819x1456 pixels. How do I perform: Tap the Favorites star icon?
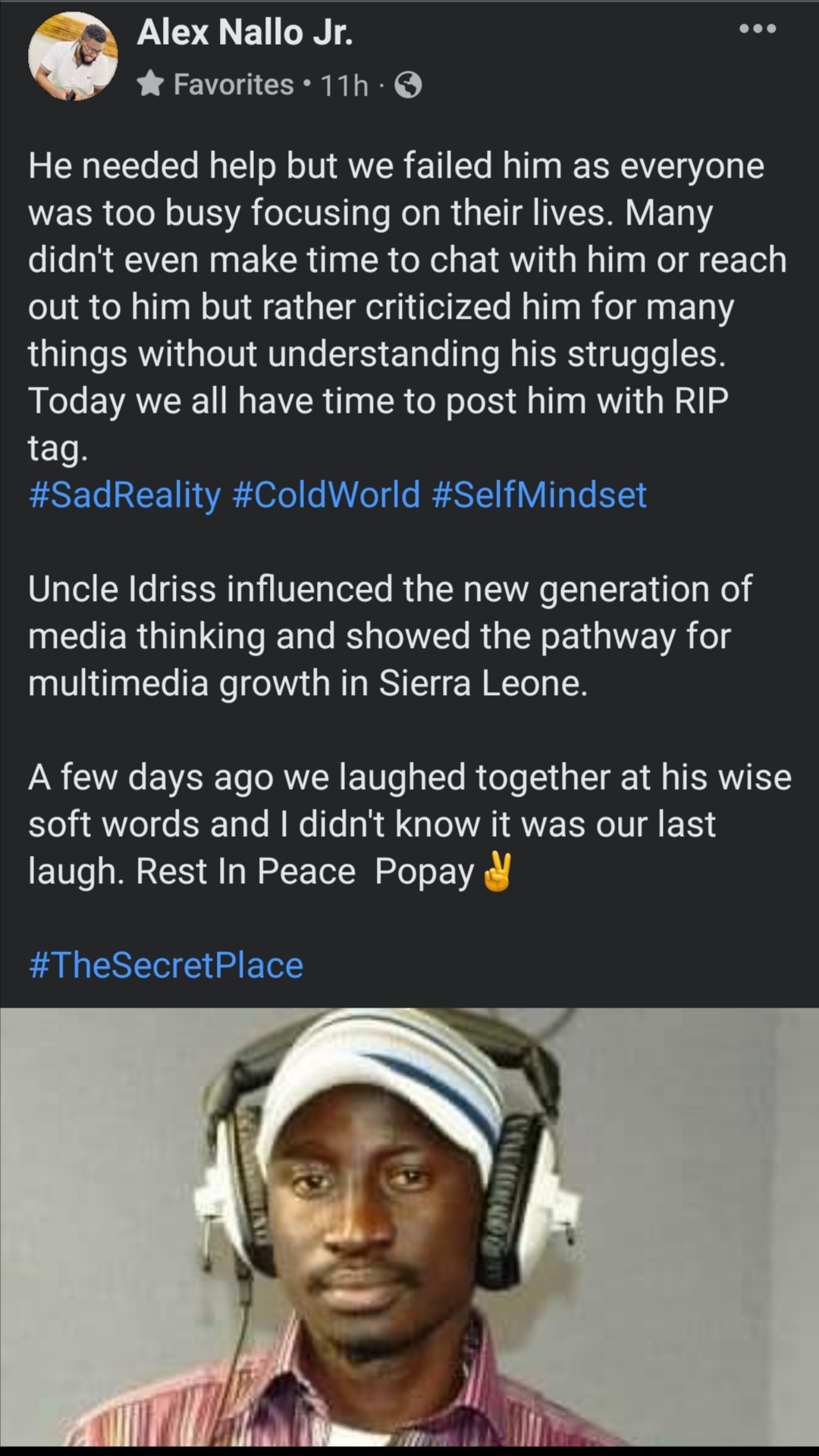pos(151,84)
